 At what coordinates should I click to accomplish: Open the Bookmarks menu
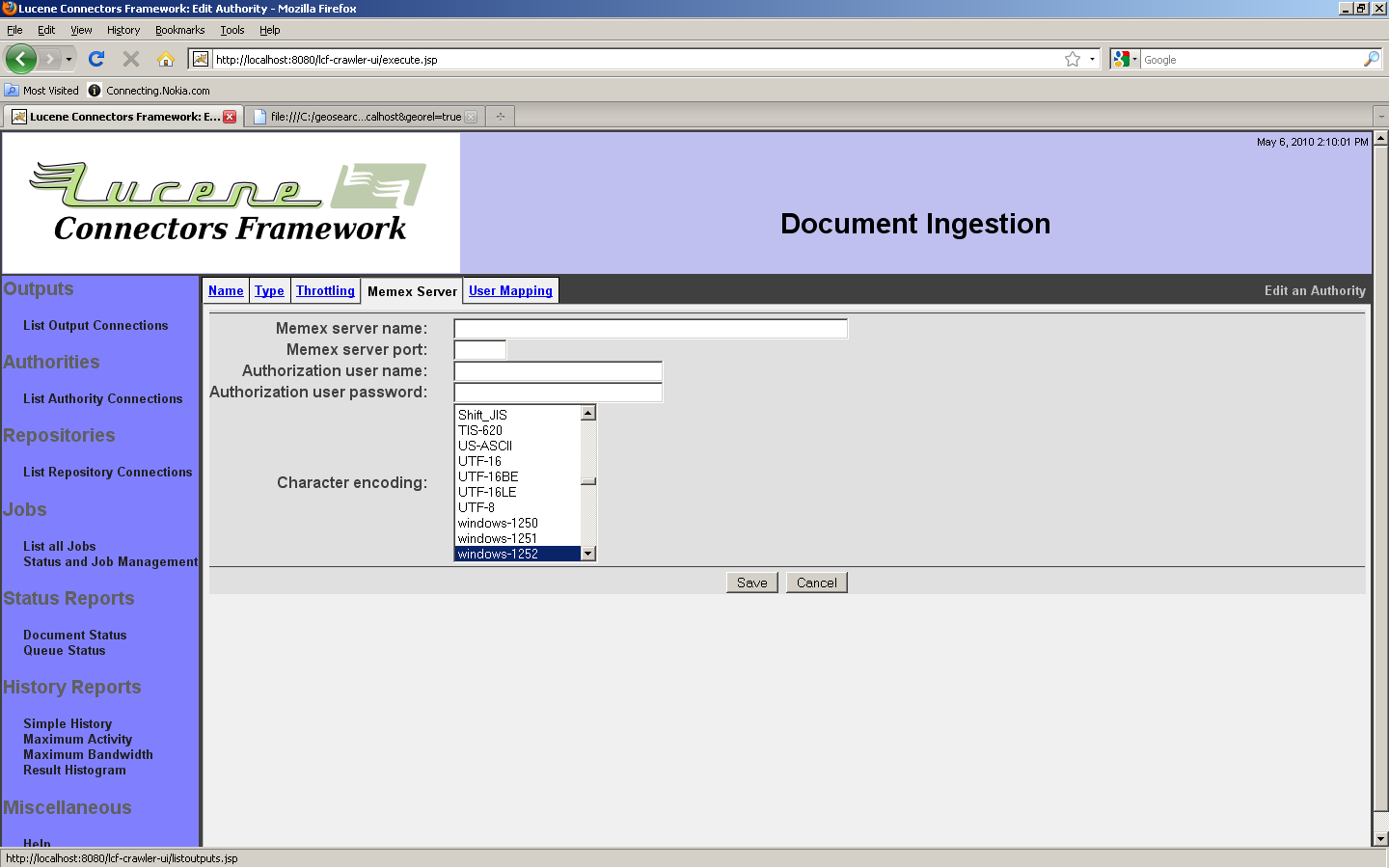click(179, 30)
